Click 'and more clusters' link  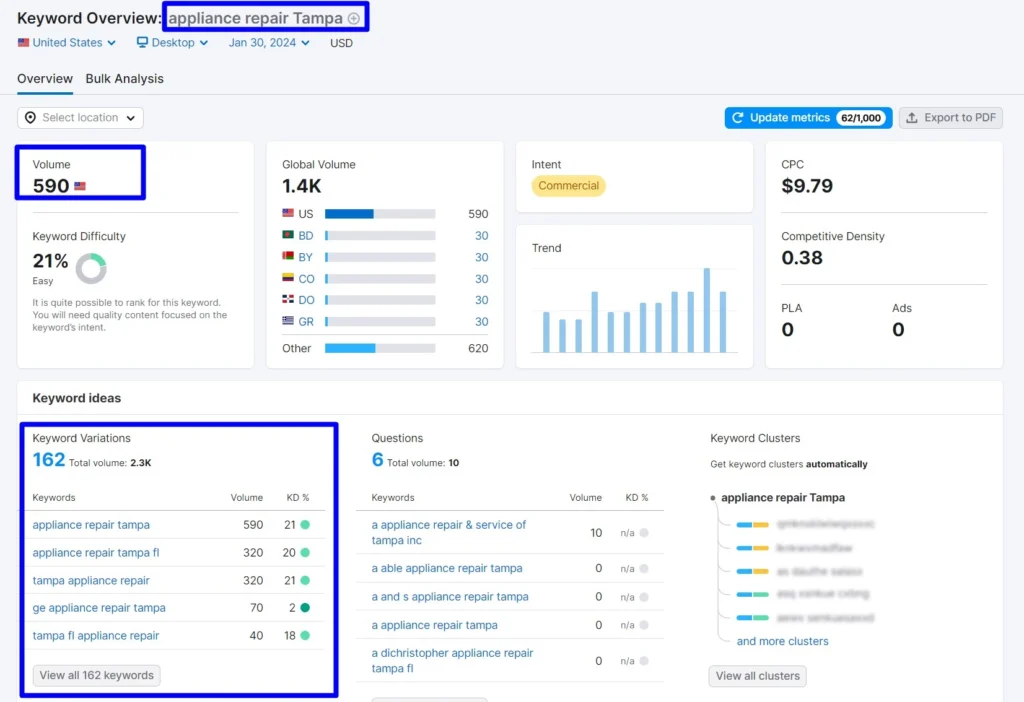click(x=782, y=641)
